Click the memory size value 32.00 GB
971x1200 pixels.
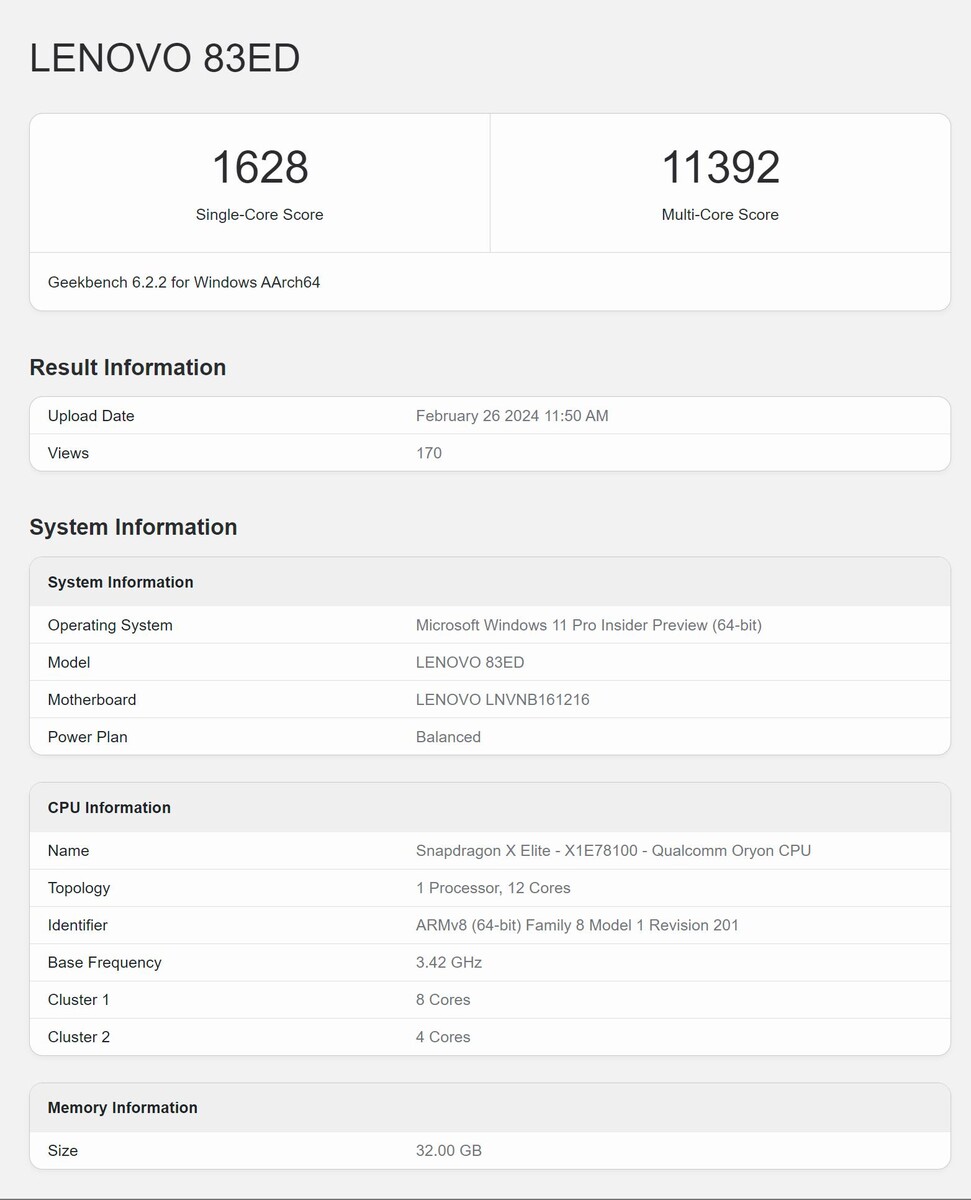pyautogui.click(x=449, y=1151)
